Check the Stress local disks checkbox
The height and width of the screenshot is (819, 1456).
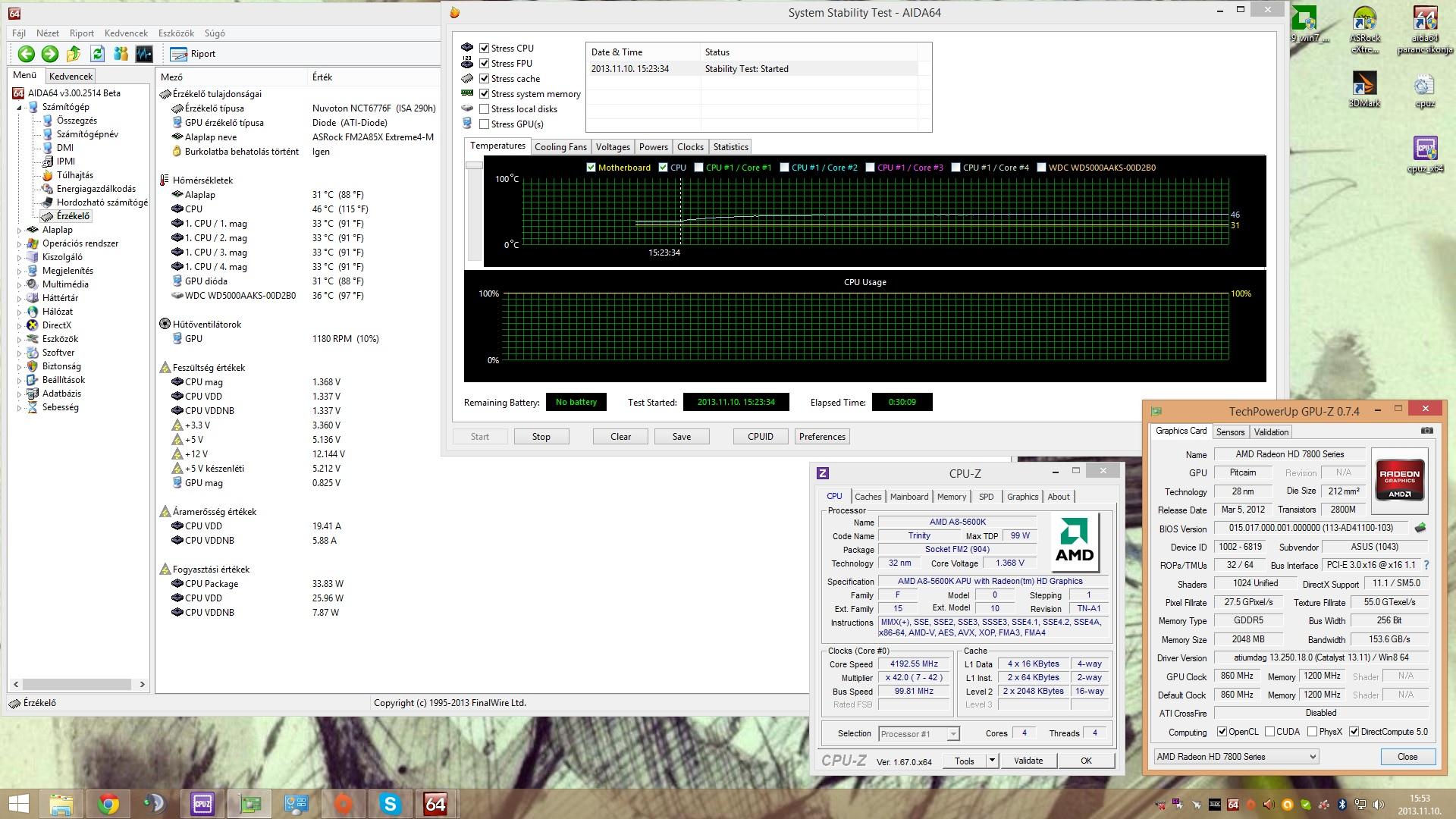click(x=484, y=108)
